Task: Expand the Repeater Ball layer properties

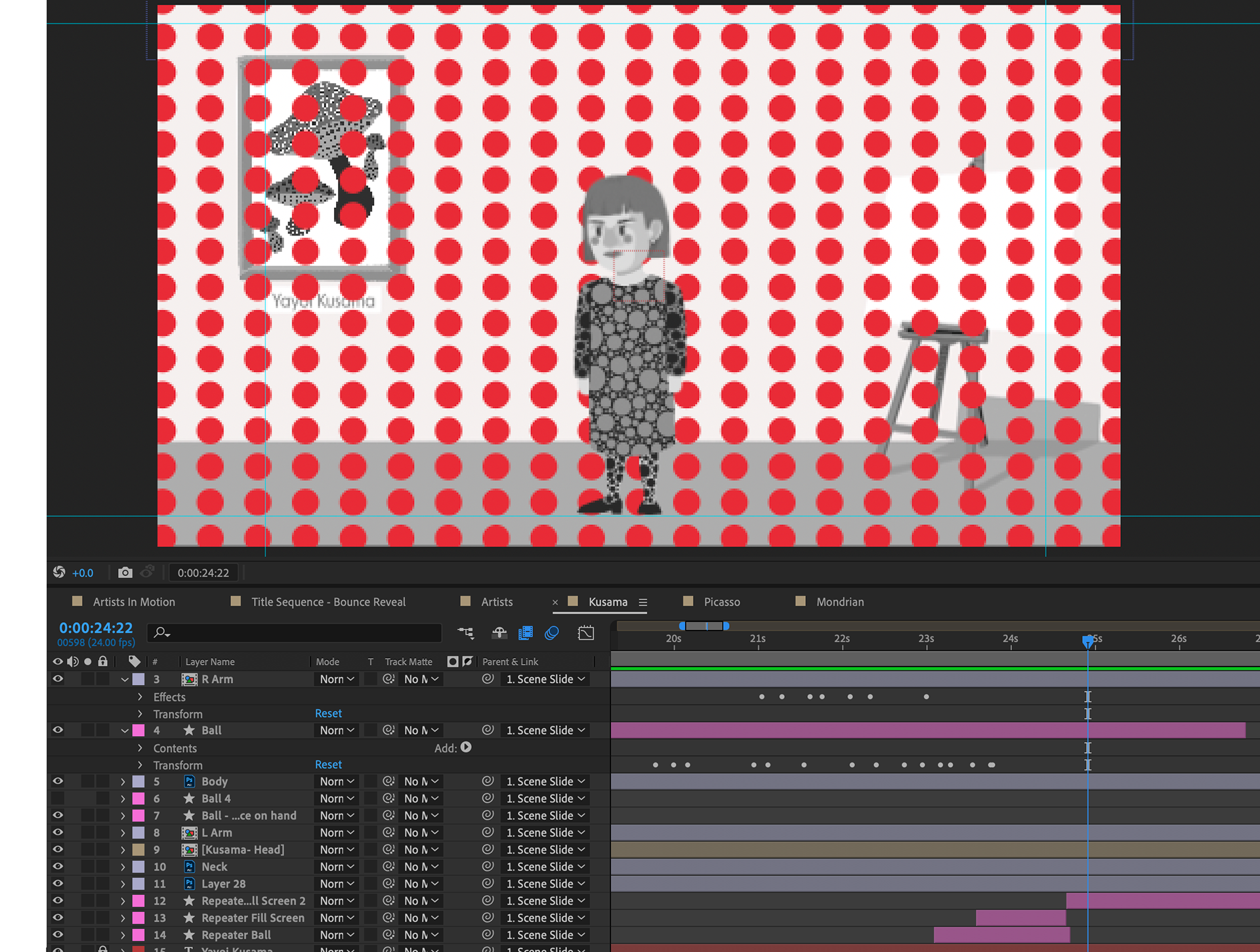Action: [123, 935]
